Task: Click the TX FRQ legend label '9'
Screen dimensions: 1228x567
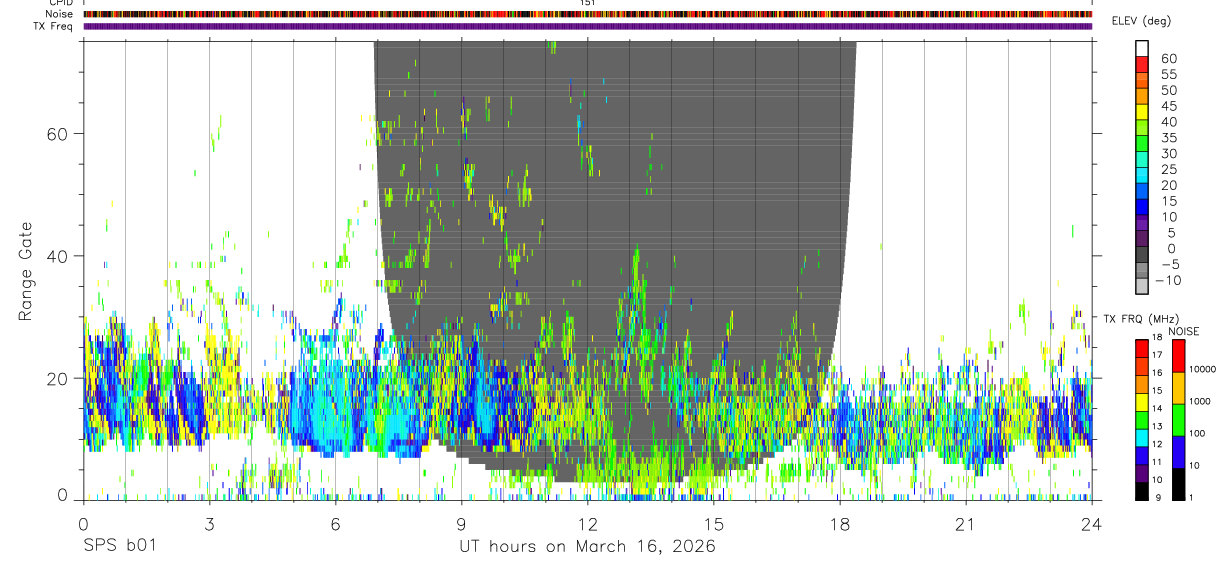Action: point(1158,497)
